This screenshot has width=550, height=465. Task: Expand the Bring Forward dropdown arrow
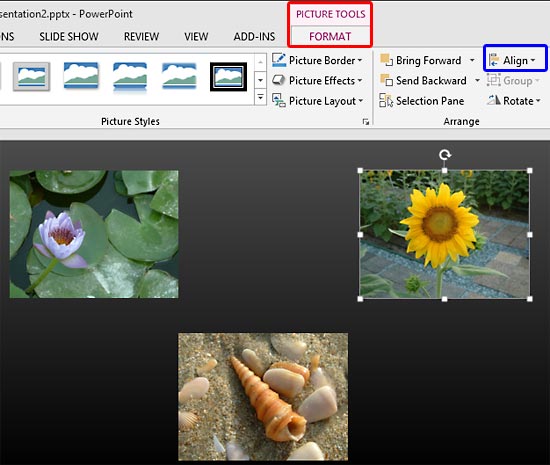pos(472,60)
